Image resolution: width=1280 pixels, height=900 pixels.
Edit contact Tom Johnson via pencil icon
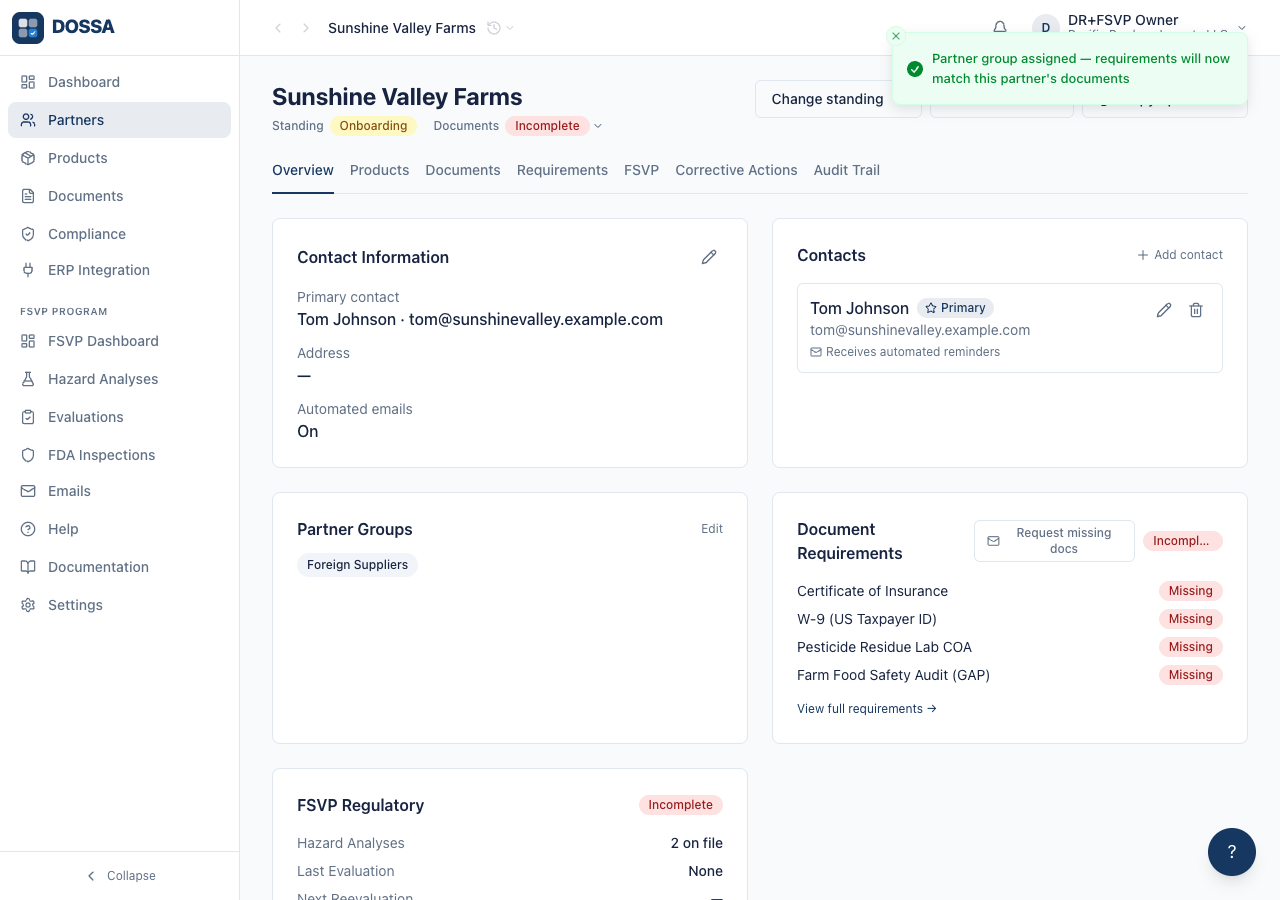[1164, 310]
